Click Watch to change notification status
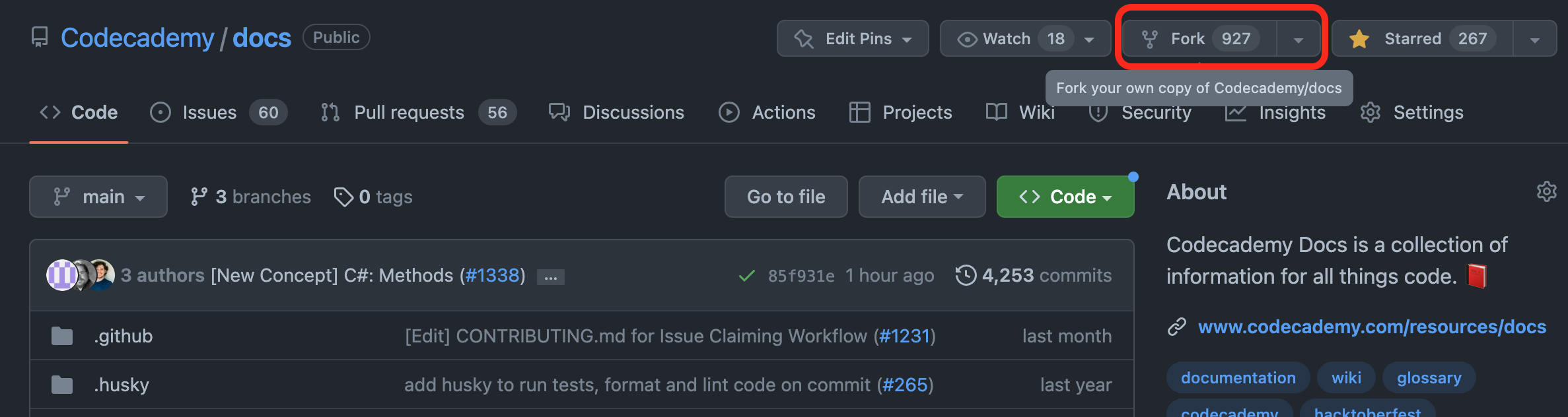The width and height of the screenshot is (1568, 417). tap(1006, 38)
